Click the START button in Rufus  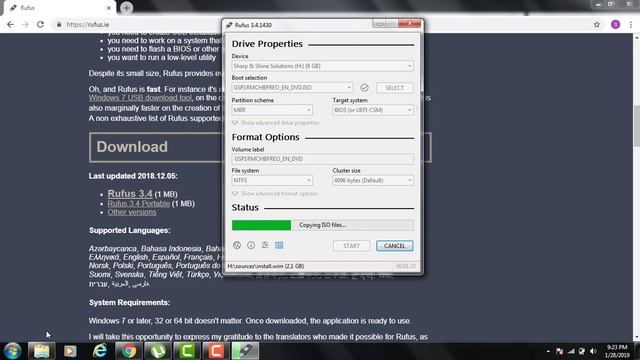pos(351,246)
